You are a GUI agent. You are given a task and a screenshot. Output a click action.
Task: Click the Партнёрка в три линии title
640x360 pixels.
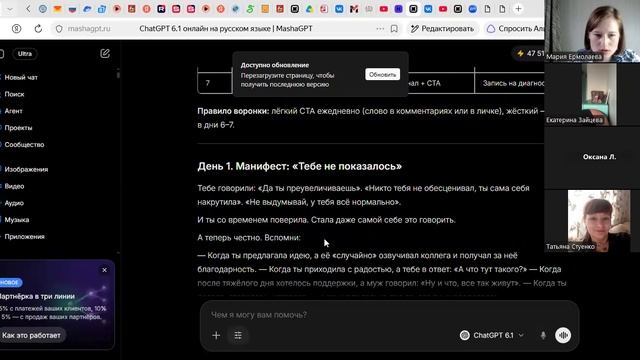pyautogui.click(x=37, y=296)
